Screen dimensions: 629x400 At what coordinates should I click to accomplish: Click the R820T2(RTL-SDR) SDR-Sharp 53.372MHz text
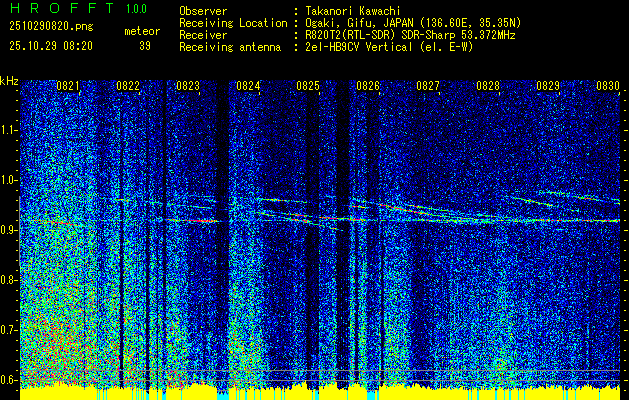point(410,35)
